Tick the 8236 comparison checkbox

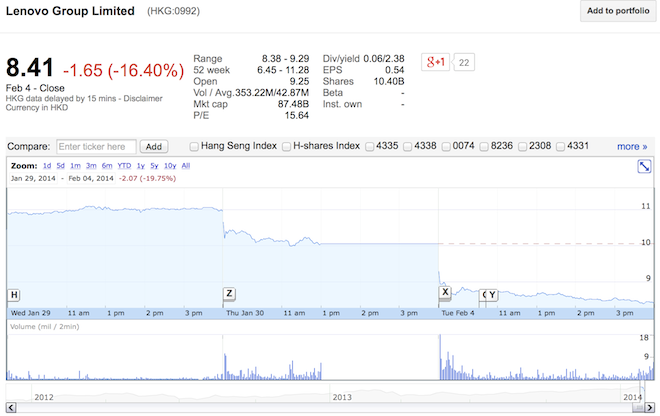pos(484,147)
